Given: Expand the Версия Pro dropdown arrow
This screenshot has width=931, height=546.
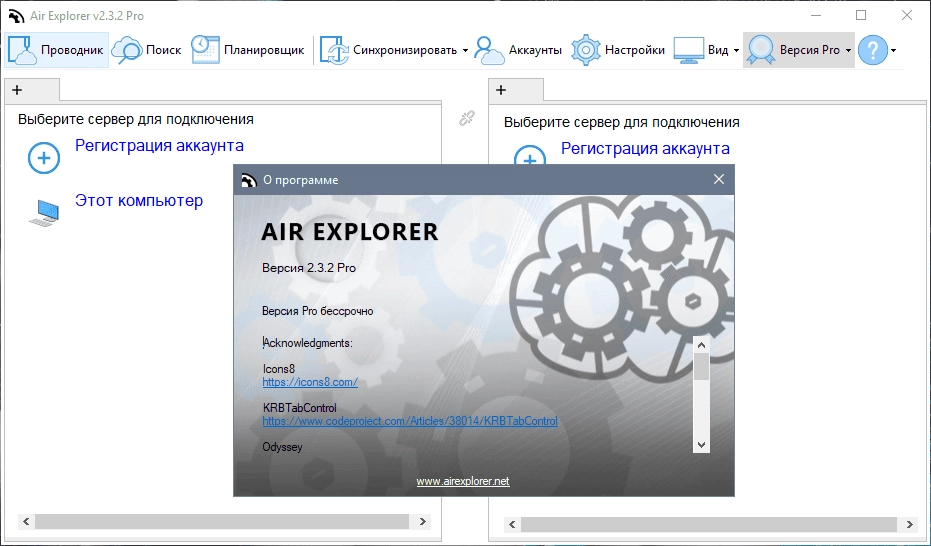Looking at the screenshot, I should 848,50.
